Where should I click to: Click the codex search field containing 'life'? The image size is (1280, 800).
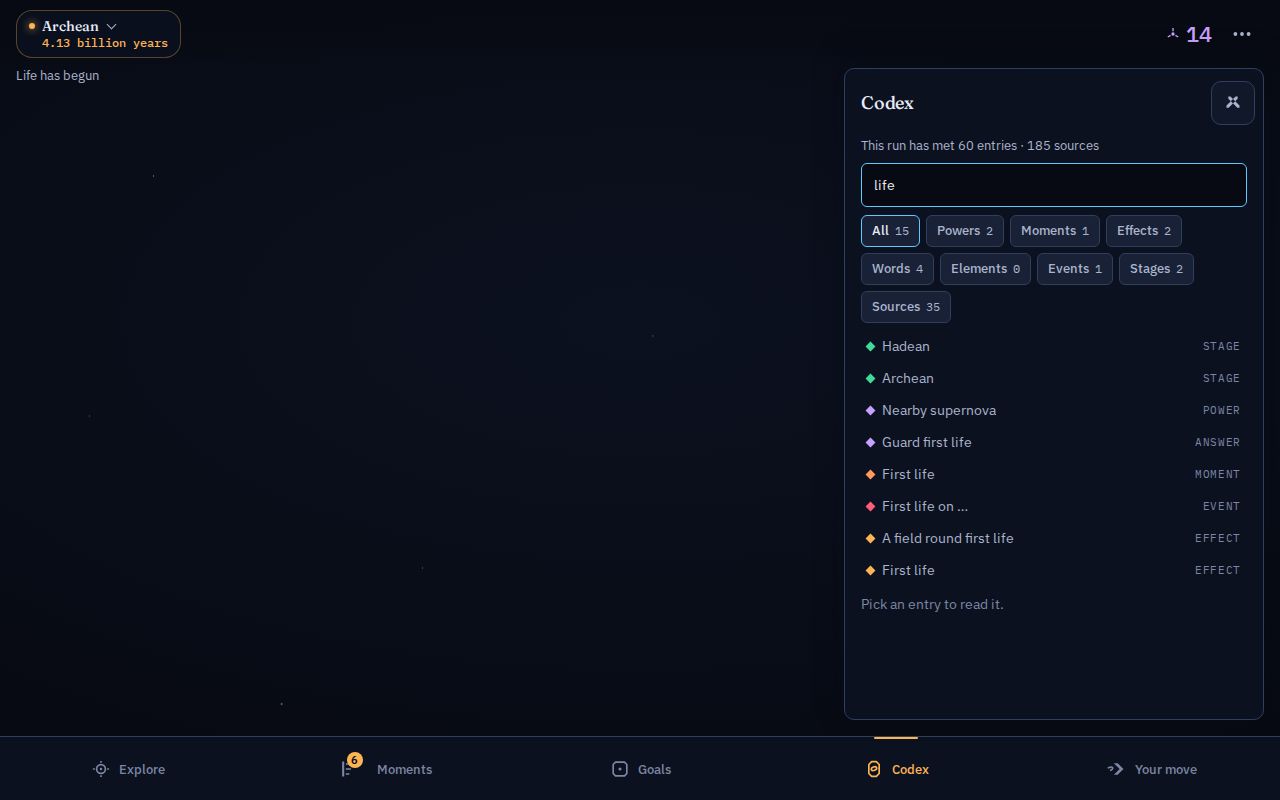(1054, 185)
